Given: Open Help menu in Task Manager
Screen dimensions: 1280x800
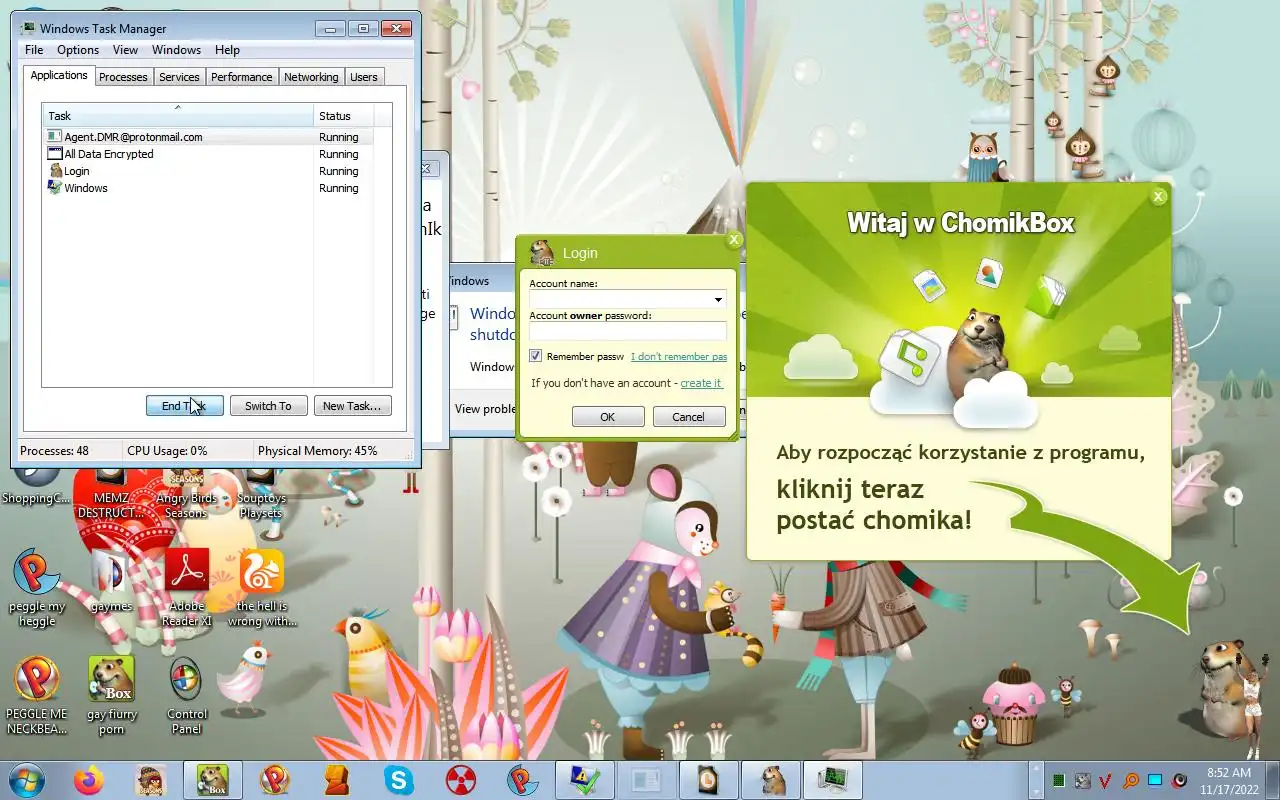Looking at the screenshot, I should coord(227,50).
